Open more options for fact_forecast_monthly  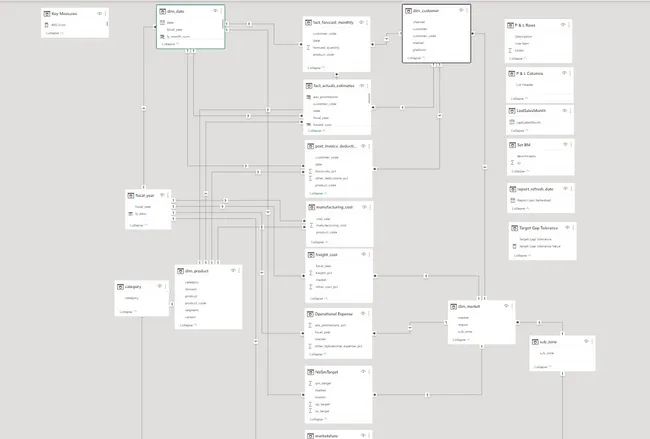367,21
